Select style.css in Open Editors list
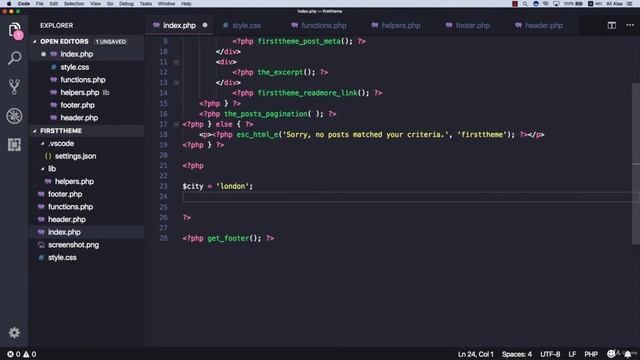640x360 pixels. click(x=87, y=67)
